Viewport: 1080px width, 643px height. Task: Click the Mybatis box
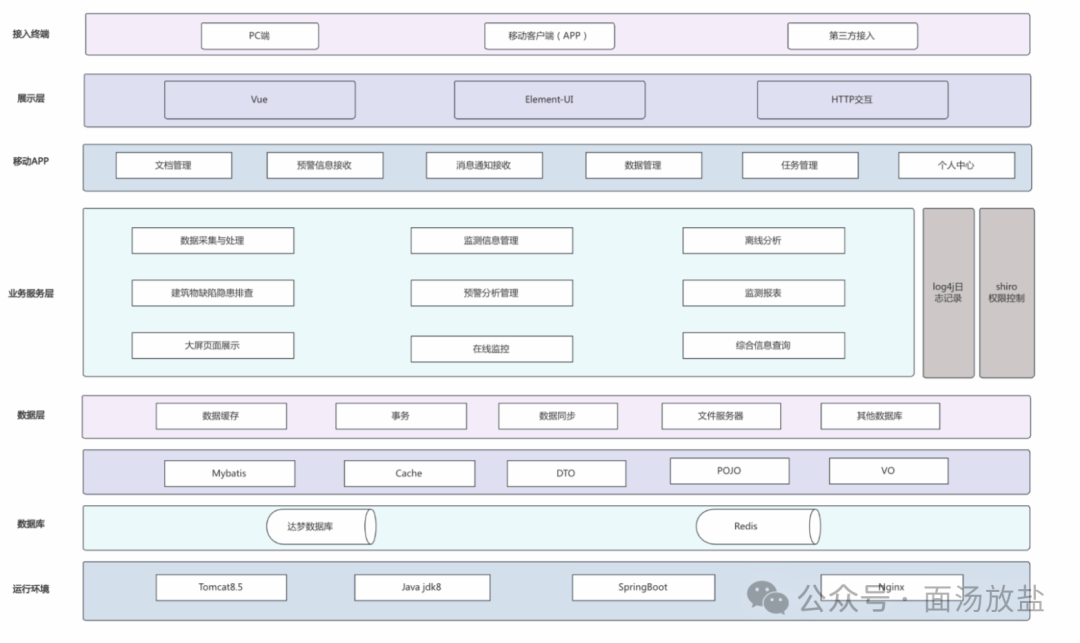tap(229, 474)
